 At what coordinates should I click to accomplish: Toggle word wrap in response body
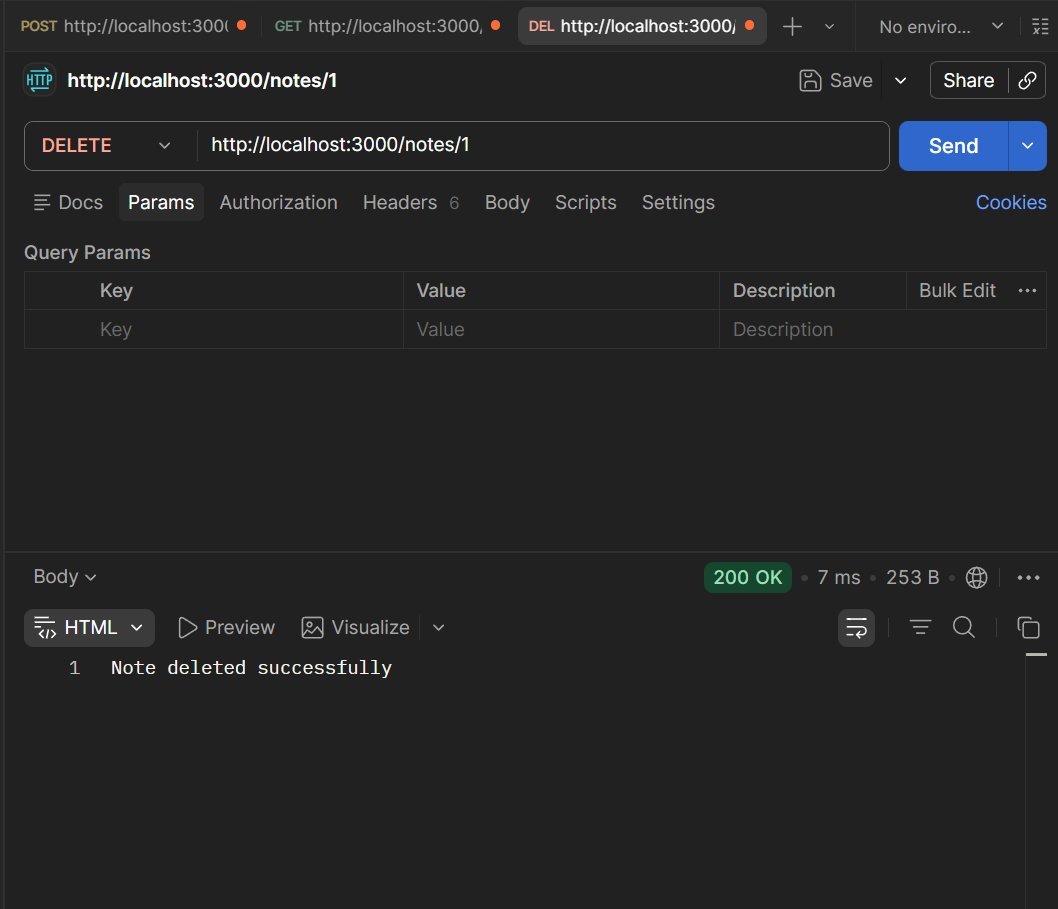click(856, 628)
